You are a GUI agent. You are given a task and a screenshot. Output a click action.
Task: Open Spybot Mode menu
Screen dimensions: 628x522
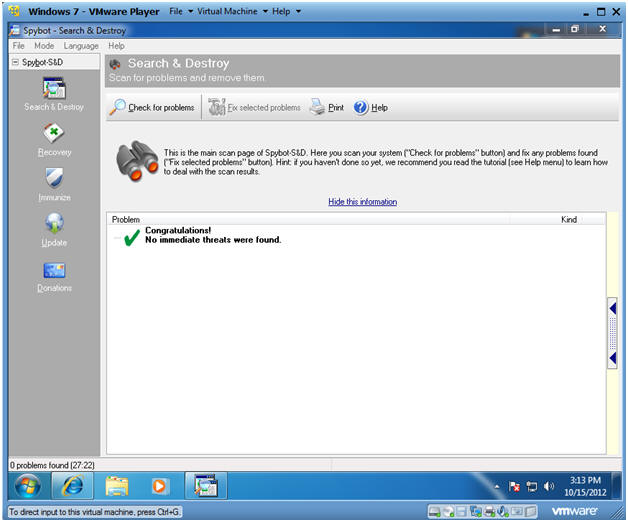[44, 46]
